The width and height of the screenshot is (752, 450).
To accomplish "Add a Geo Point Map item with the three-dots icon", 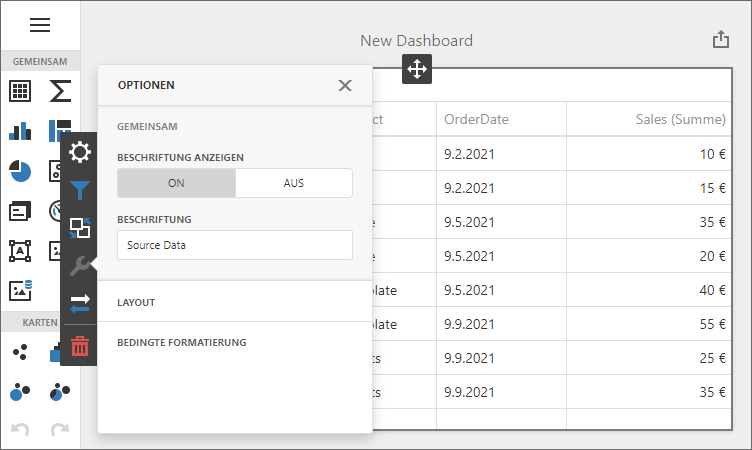I will coord(20,352).
